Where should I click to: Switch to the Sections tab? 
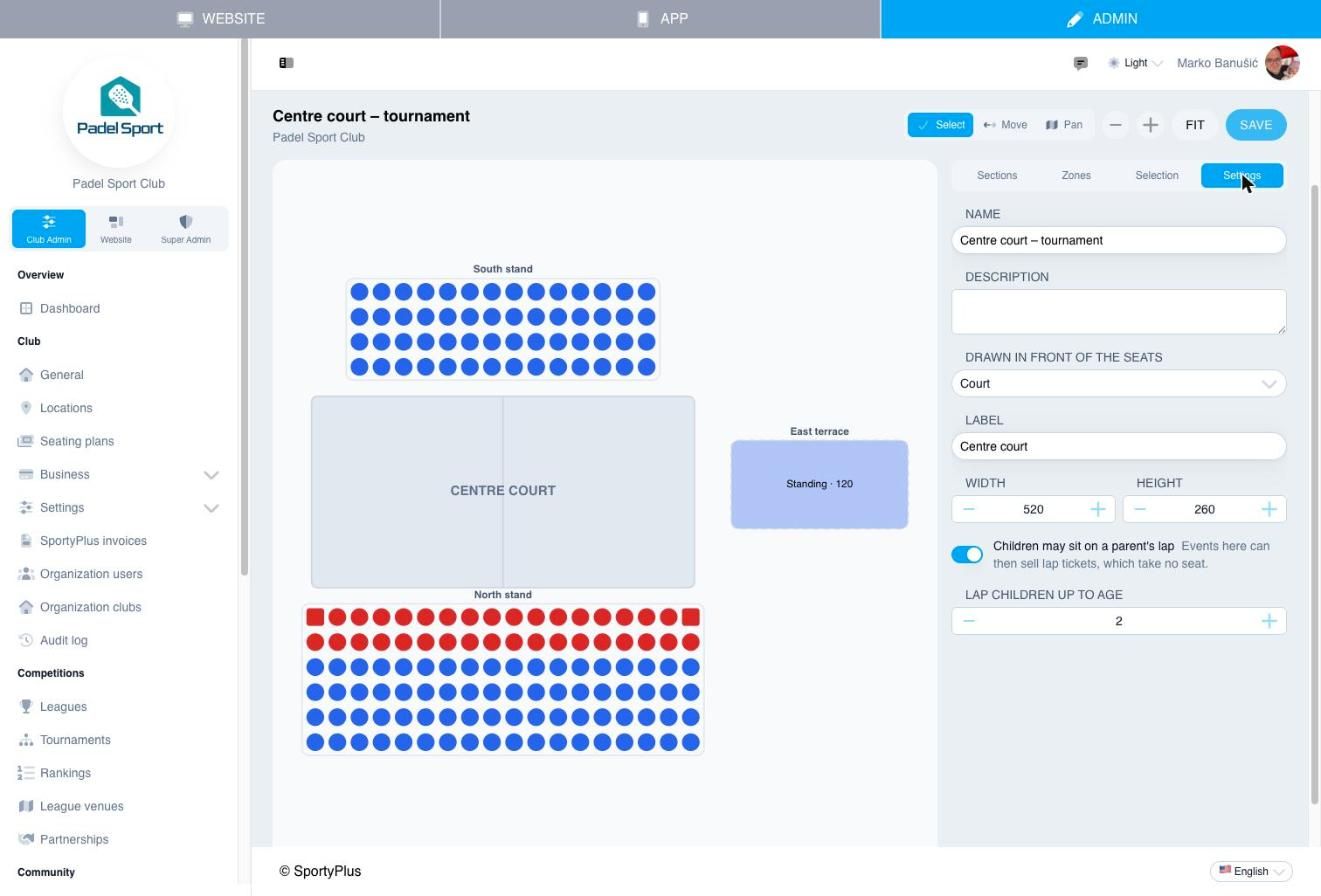coord(997,176)
